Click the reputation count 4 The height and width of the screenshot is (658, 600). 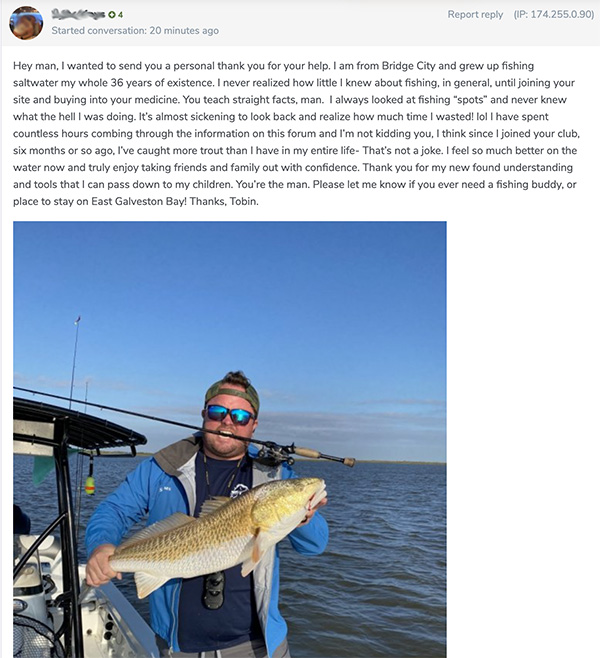(120, 15)
